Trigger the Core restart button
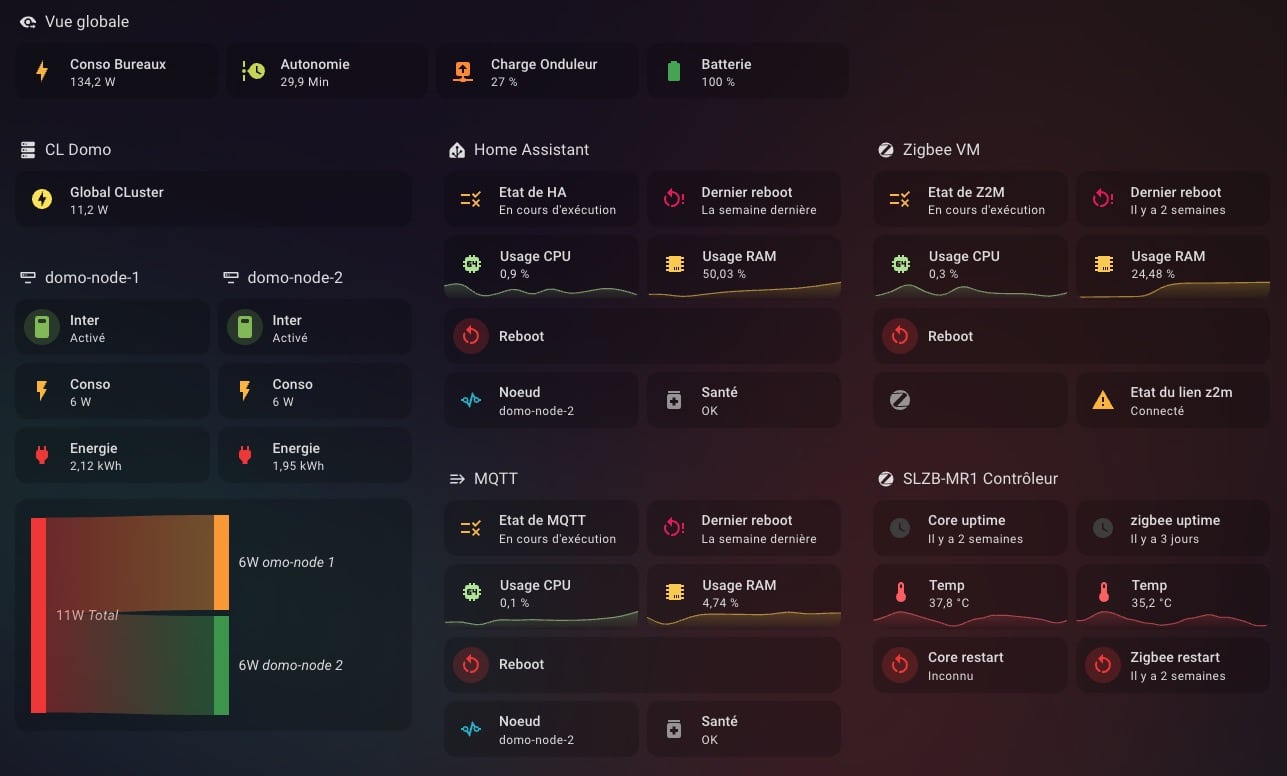 (x=900, y=665)
